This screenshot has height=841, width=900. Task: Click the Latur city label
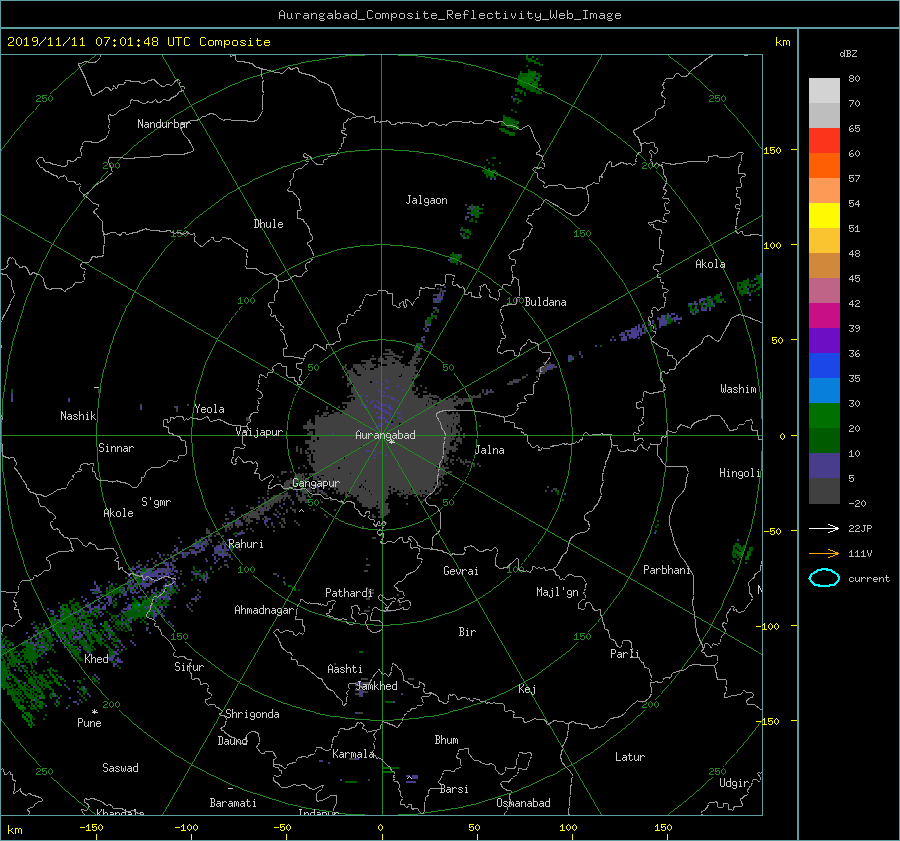pos(630,757)
